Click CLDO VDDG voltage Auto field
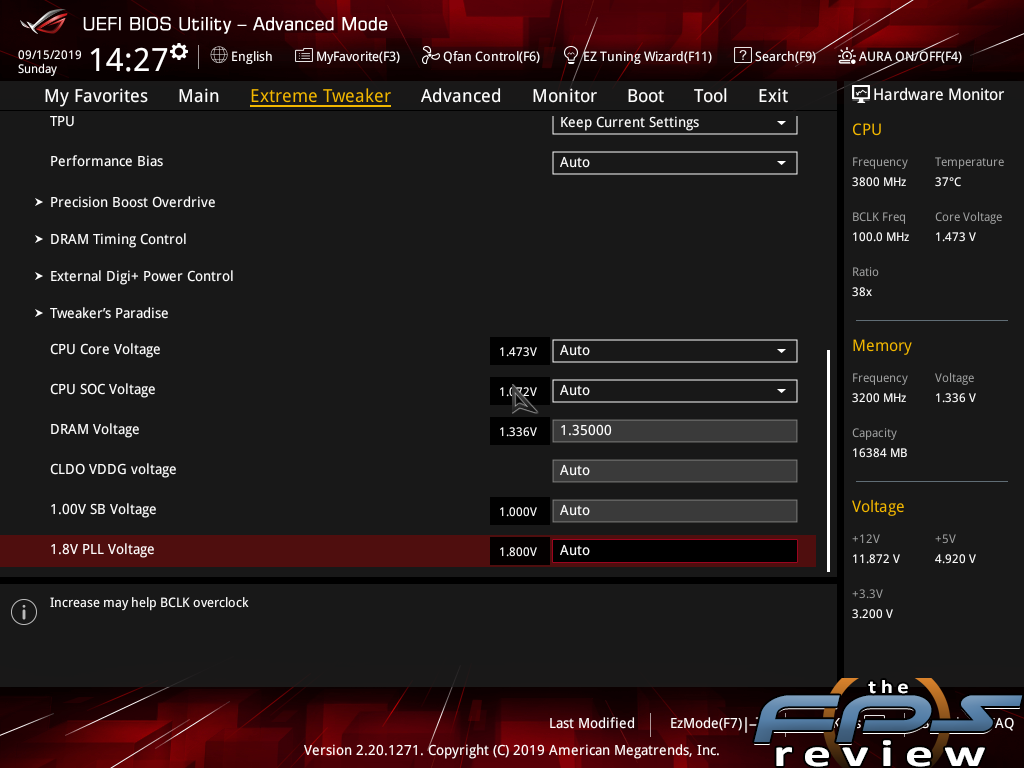 (675, 471)
